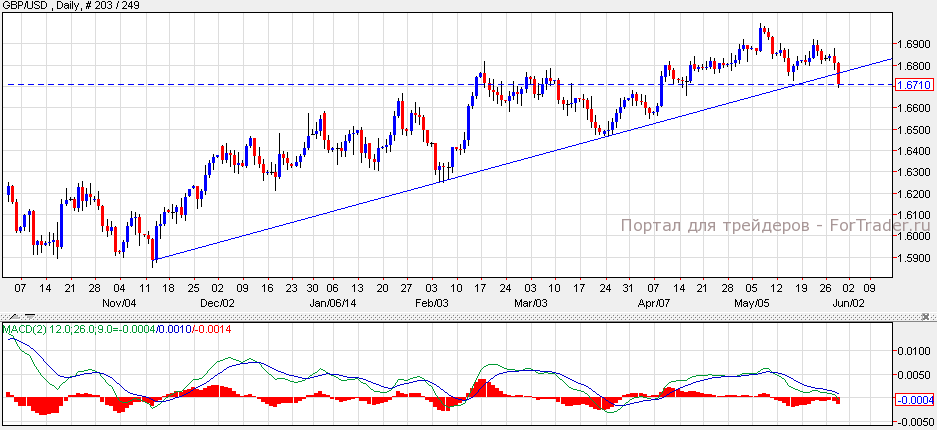
Task: Select the Dec/02 date label
Action: 217,301
